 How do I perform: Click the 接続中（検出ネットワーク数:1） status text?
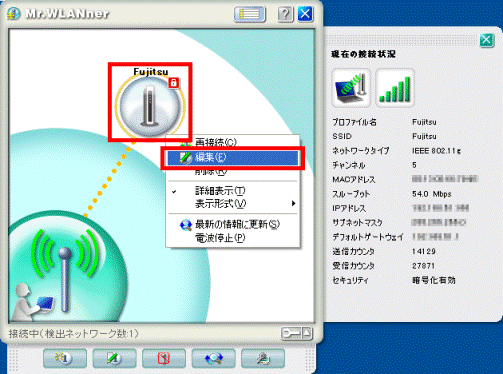click(73, 333)
